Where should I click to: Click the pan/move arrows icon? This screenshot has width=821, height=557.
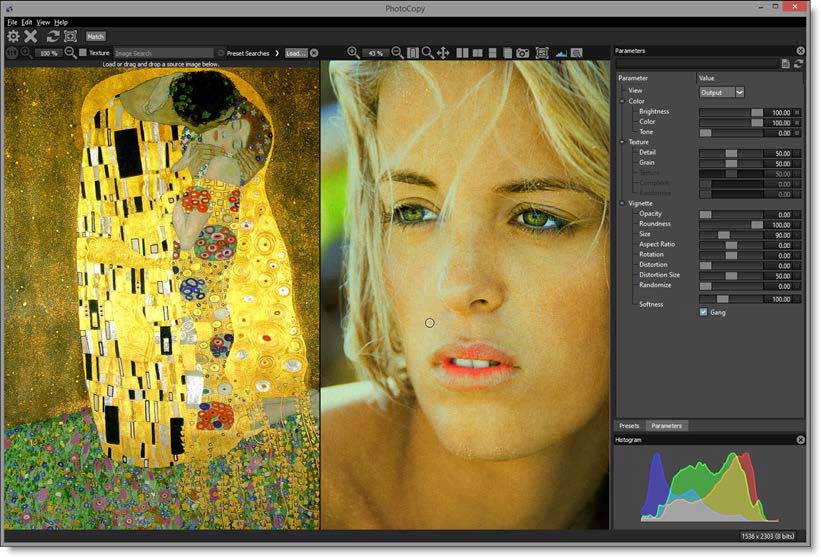[443, 53]
